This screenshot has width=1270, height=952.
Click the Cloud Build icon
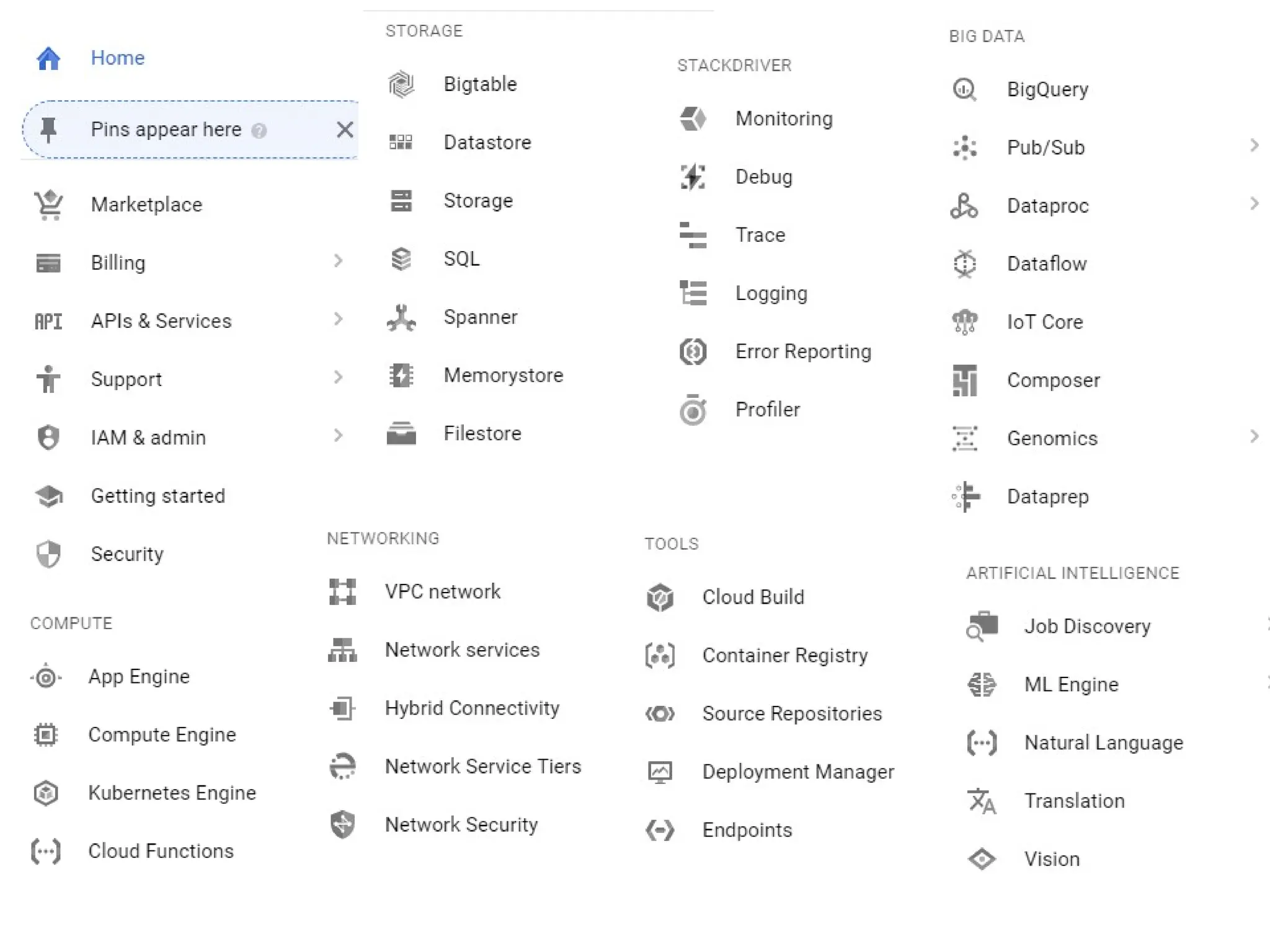660,597
